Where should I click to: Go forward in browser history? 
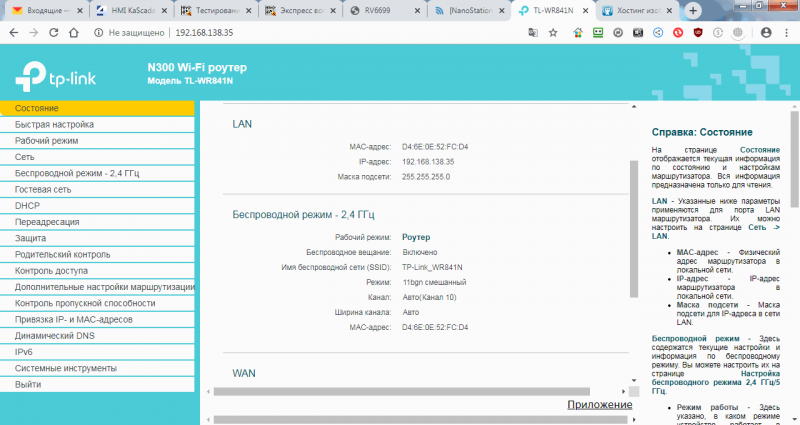point(34,33)
